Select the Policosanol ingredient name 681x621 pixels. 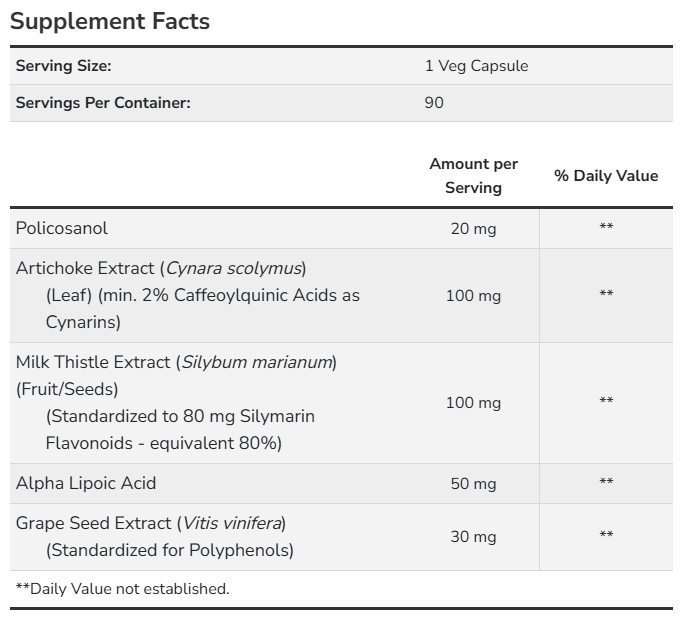tap(62, 228)
